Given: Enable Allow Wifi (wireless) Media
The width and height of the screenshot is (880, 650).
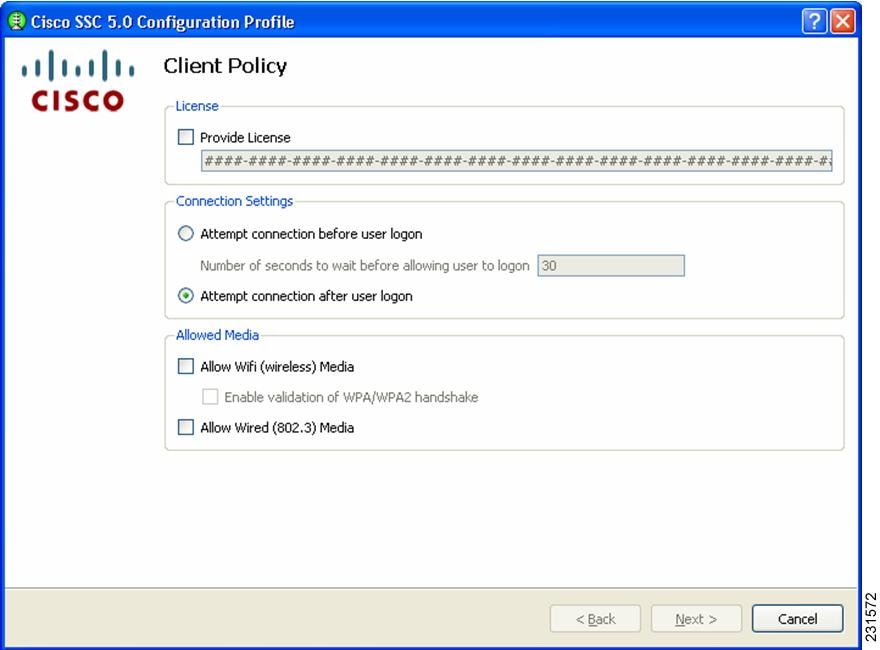Looking at the screenshot, I should pyautogui.click(x=186, y=367).
